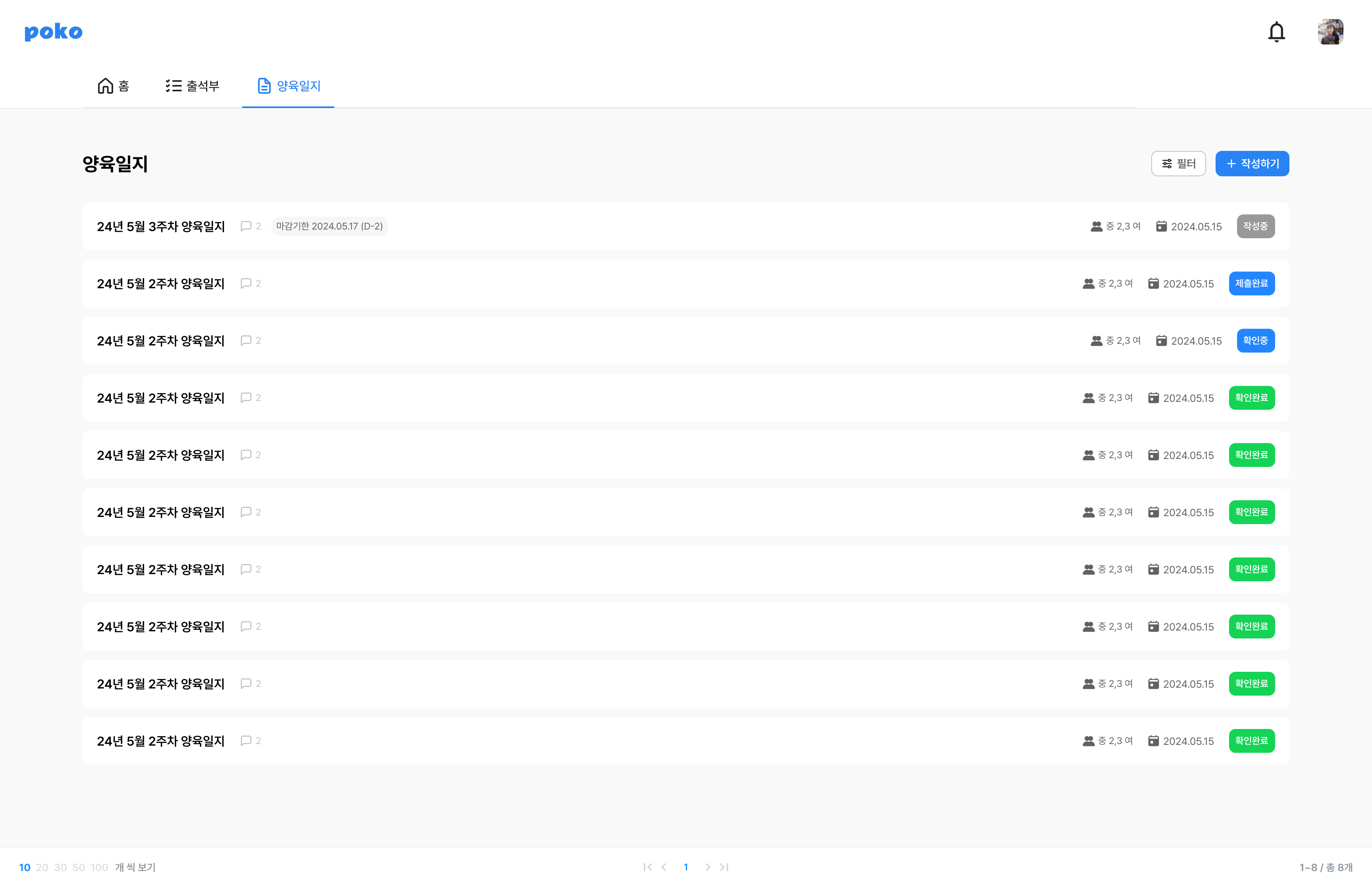The width and height of the screenshot is (1372, 887).
Task: Open the 필터 filter button
Action: point(1178,164)
